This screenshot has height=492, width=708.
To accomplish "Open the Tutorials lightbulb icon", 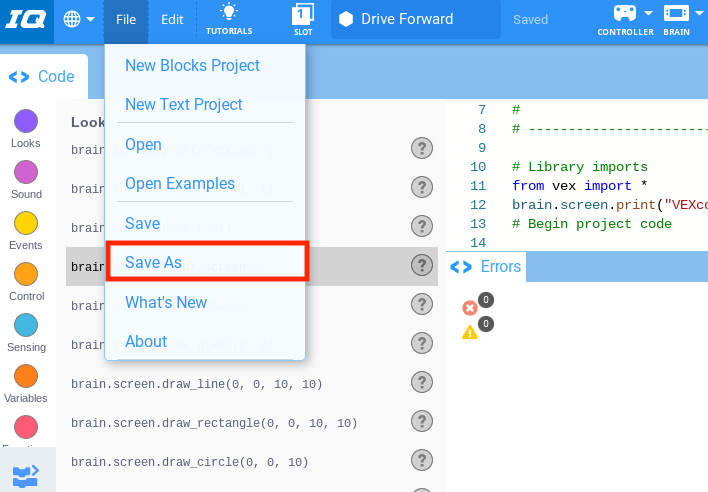I will (x=229, y=14).
